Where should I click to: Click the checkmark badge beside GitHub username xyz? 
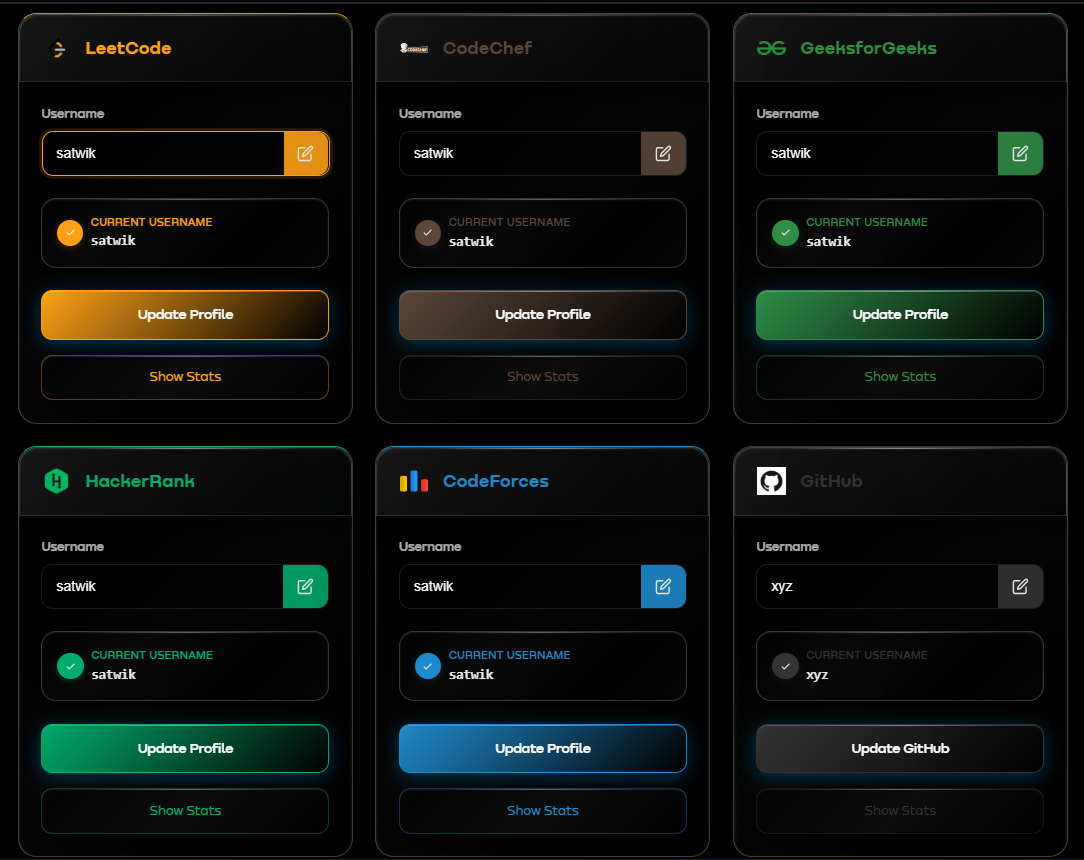coord(785,666)
